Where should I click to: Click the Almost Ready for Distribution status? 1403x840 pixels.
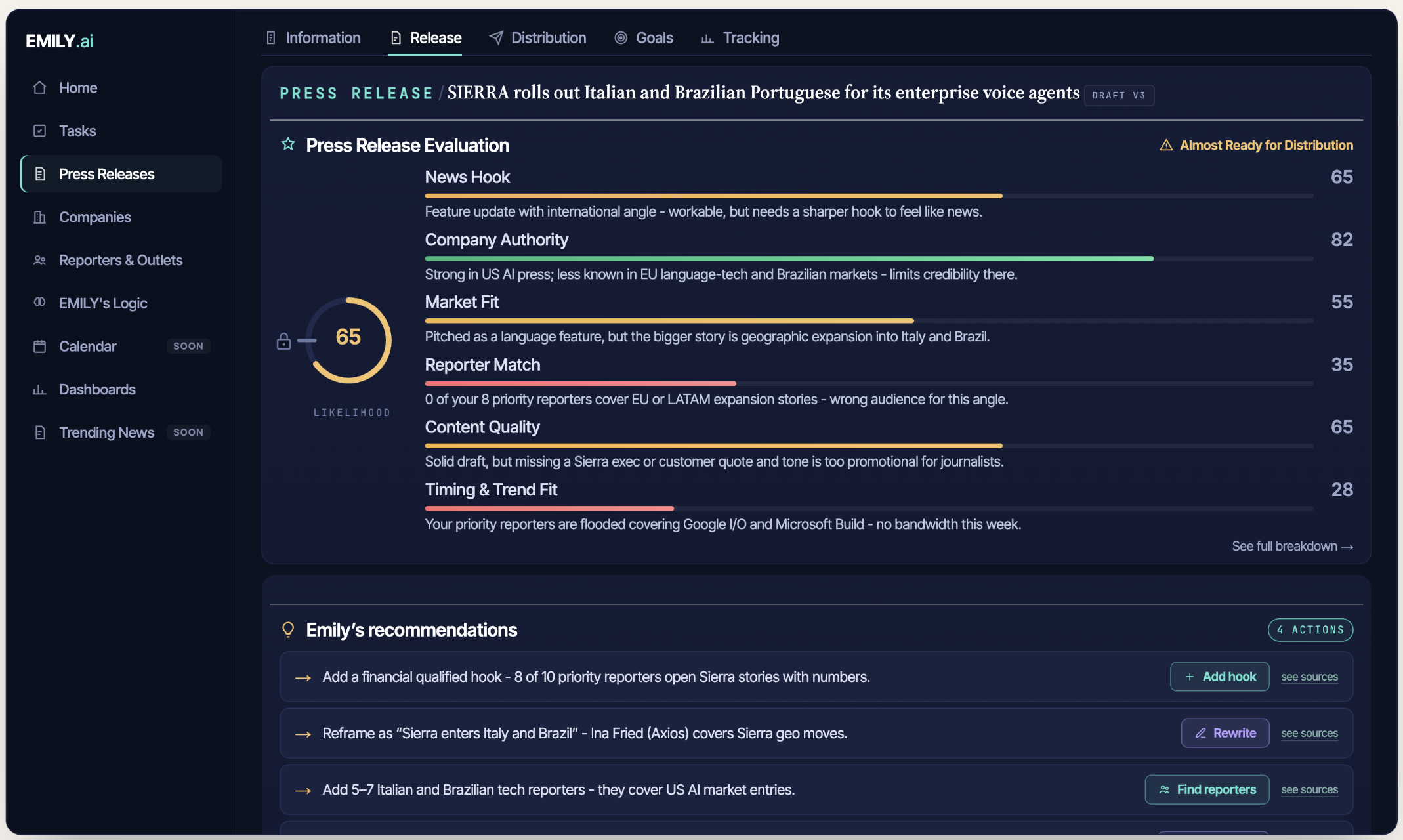point(1256,145)
